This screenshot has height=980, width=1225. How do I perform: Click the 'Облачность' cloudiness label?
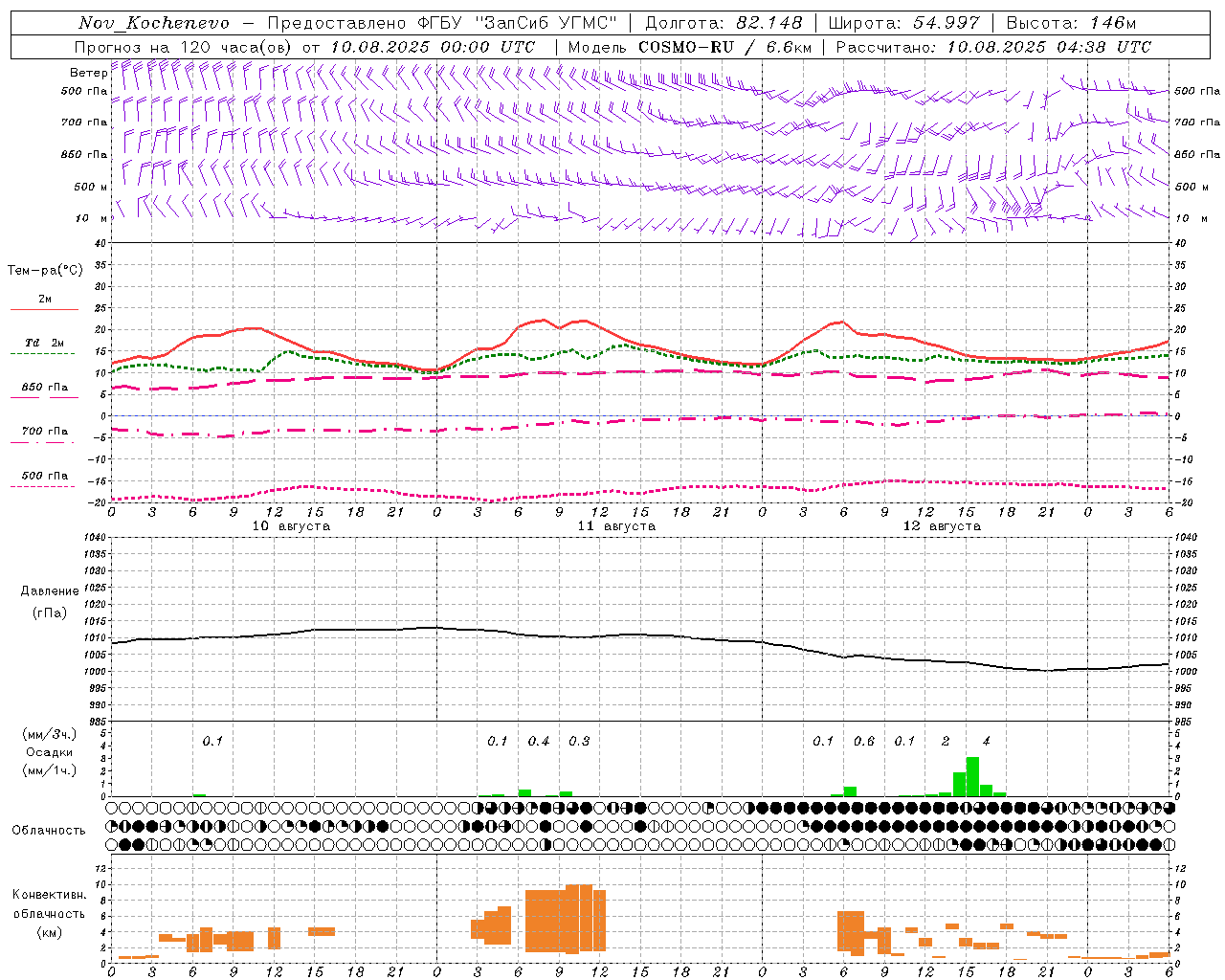tap(48, 831)
